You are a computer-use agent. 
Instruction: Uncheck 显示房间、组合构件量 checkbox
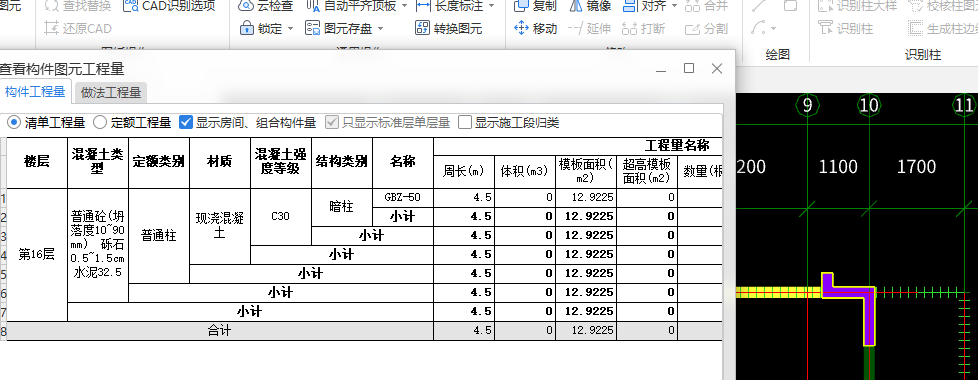(185, 122)
